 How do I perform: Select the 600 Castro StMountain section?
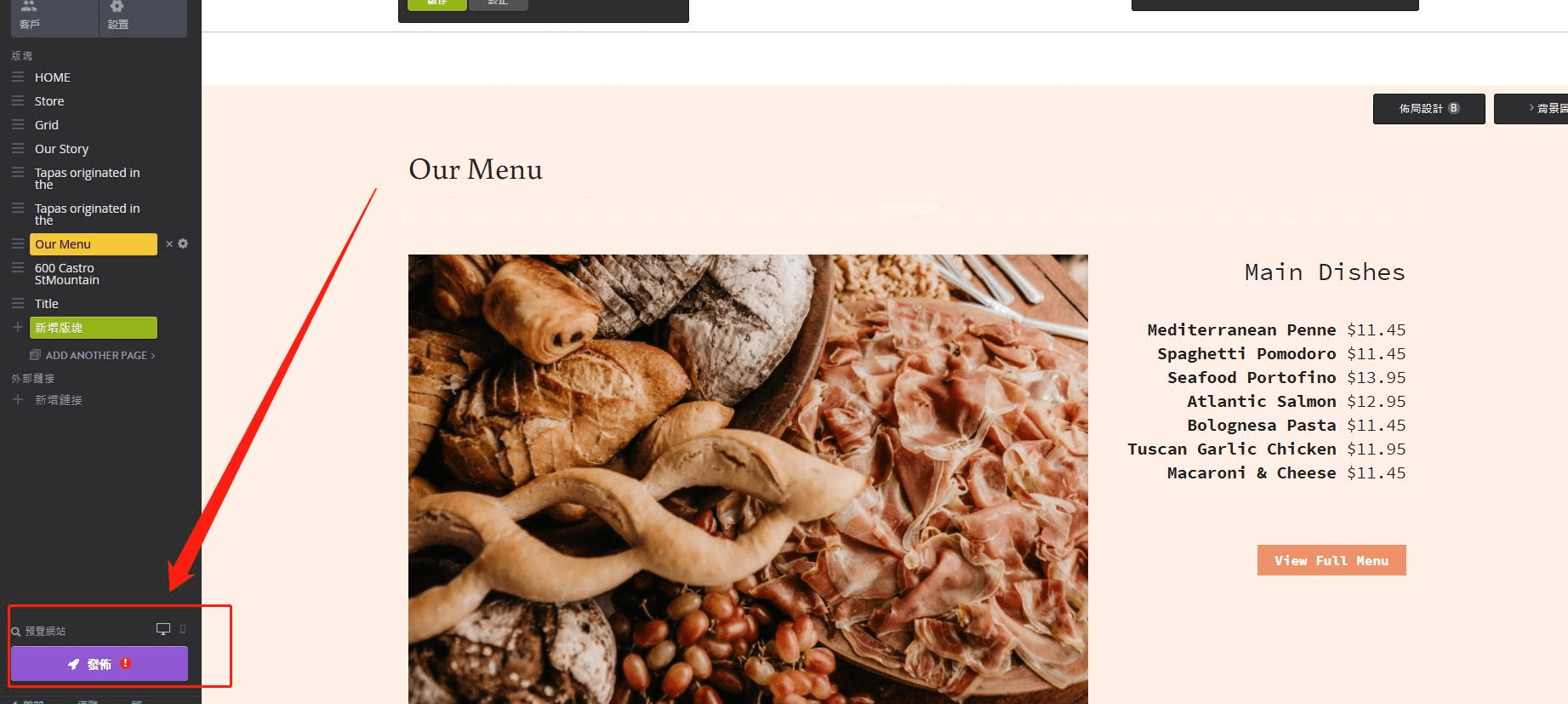(67, 274)
